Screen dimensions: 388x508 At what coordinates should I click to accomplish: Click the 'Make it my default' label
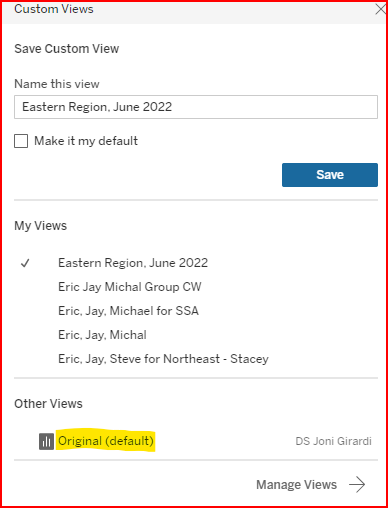86,141
